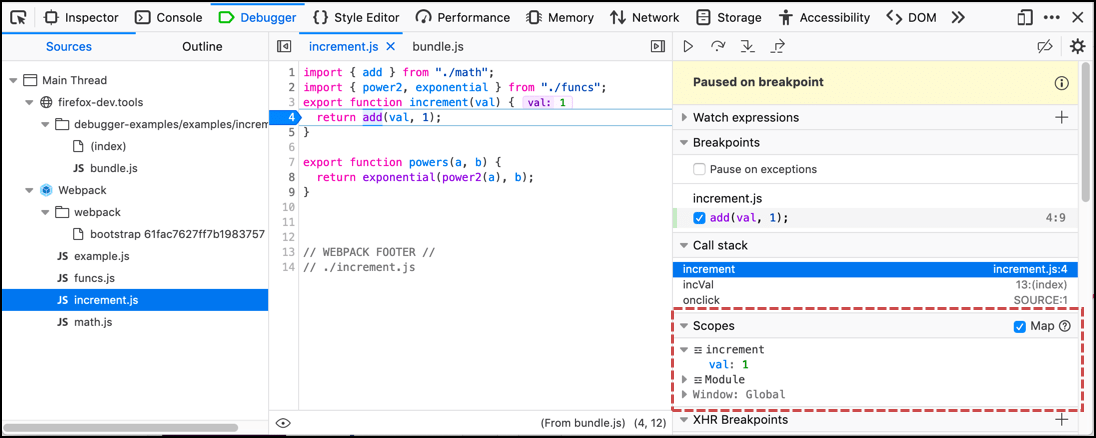The image size is (1096, 438).
Task: Add a watch expression with plus icon
Action: pos(1062,117)
